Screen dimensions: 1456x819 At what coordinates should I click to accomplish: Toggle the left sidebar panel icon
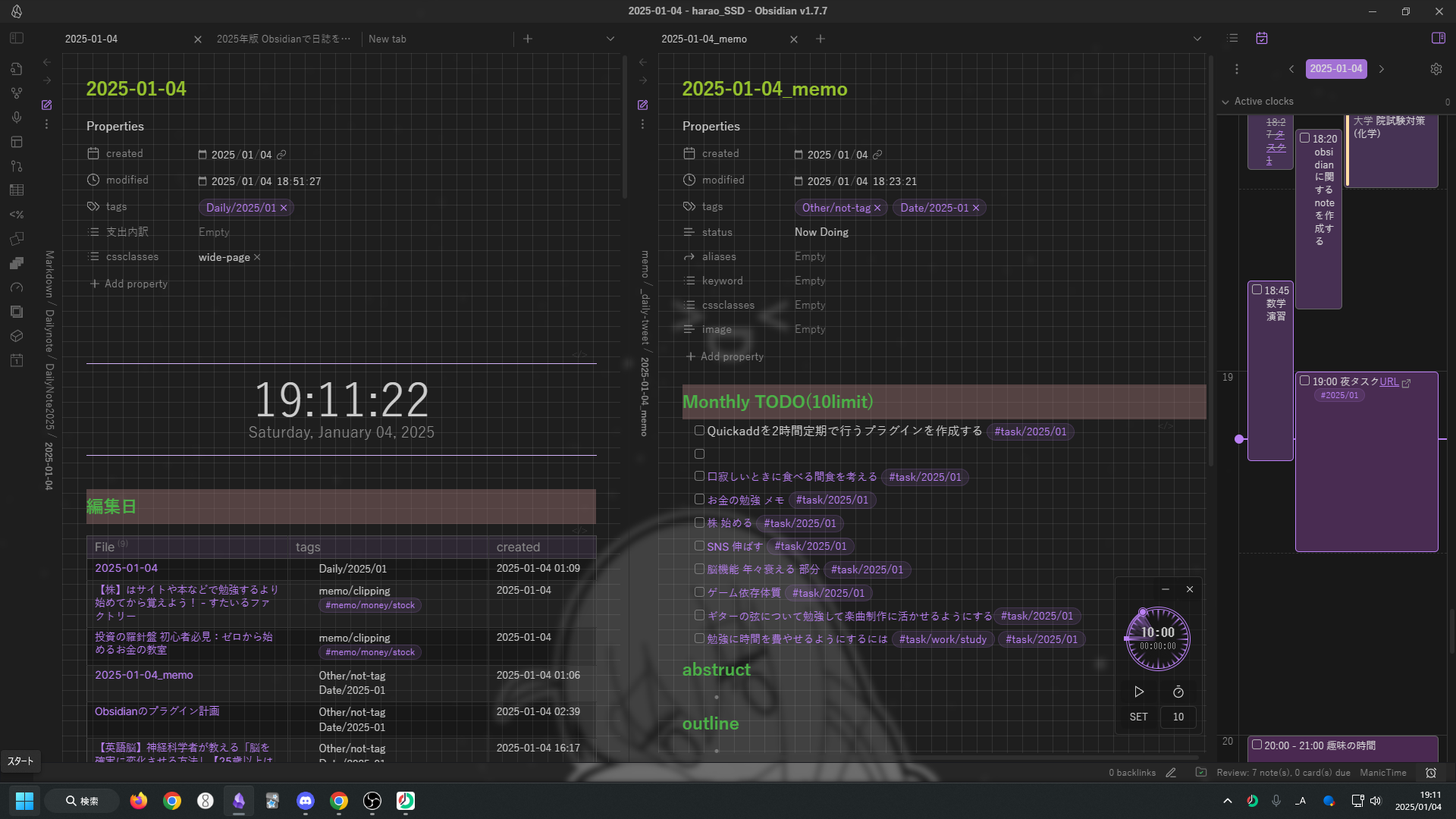coord(17,39)
